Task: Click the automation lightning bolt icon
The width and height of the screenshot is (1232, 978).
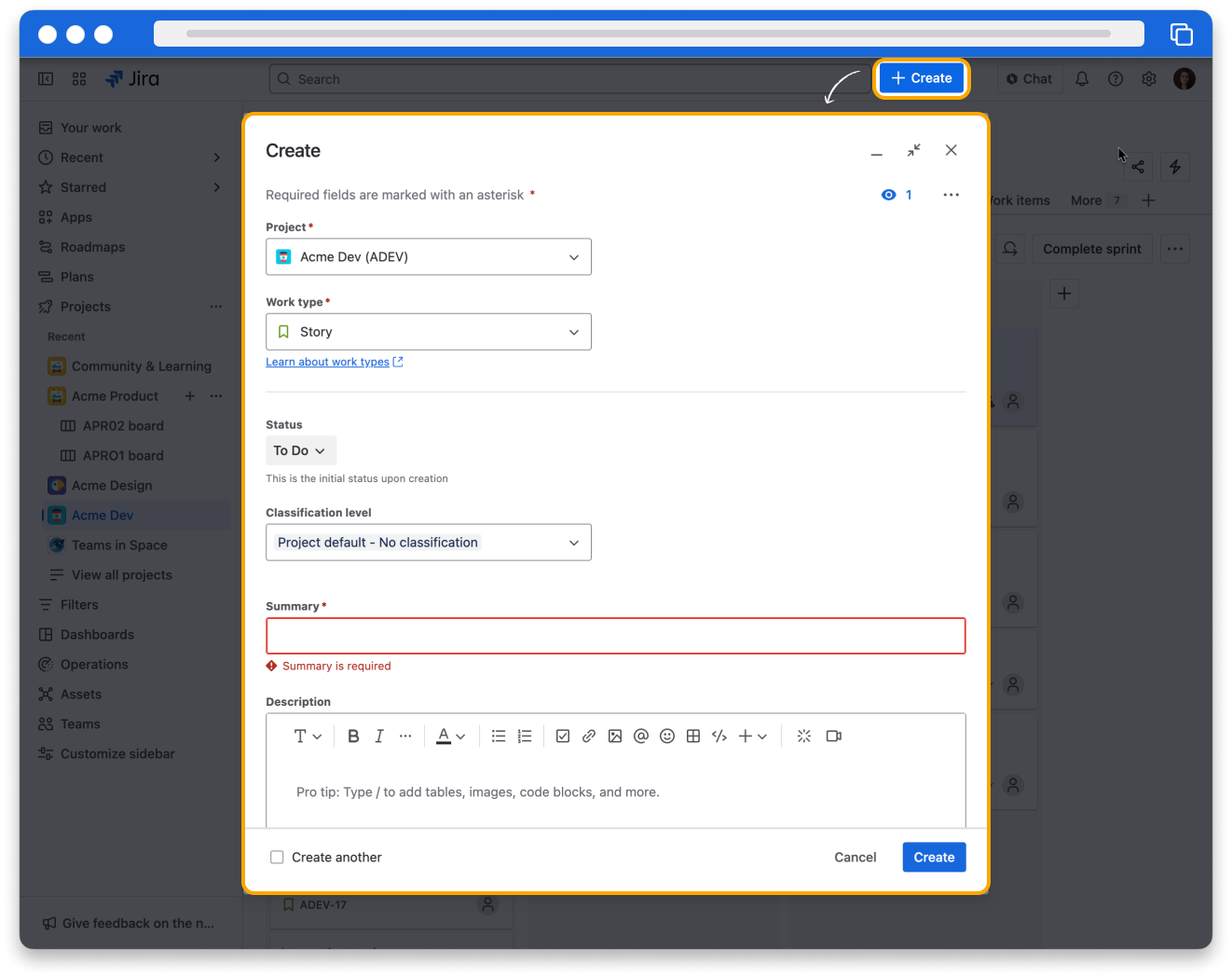Action: pos(1175,167)
